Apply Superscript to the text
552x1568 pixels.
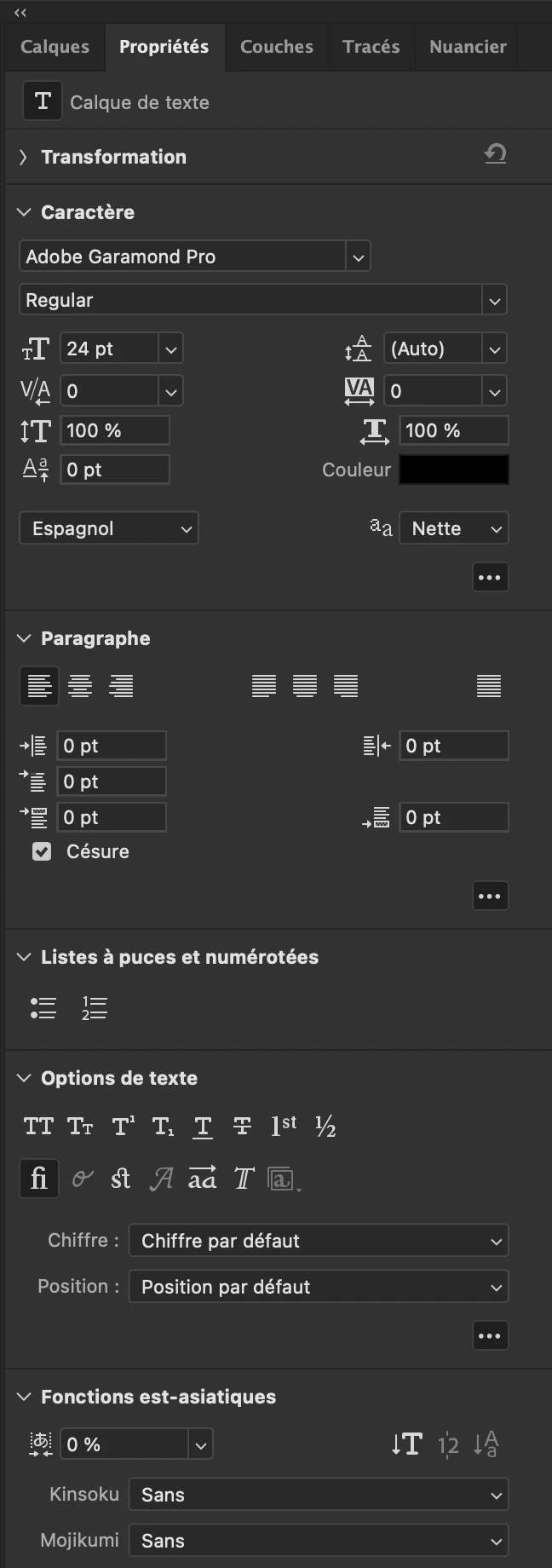(123, 1127)
